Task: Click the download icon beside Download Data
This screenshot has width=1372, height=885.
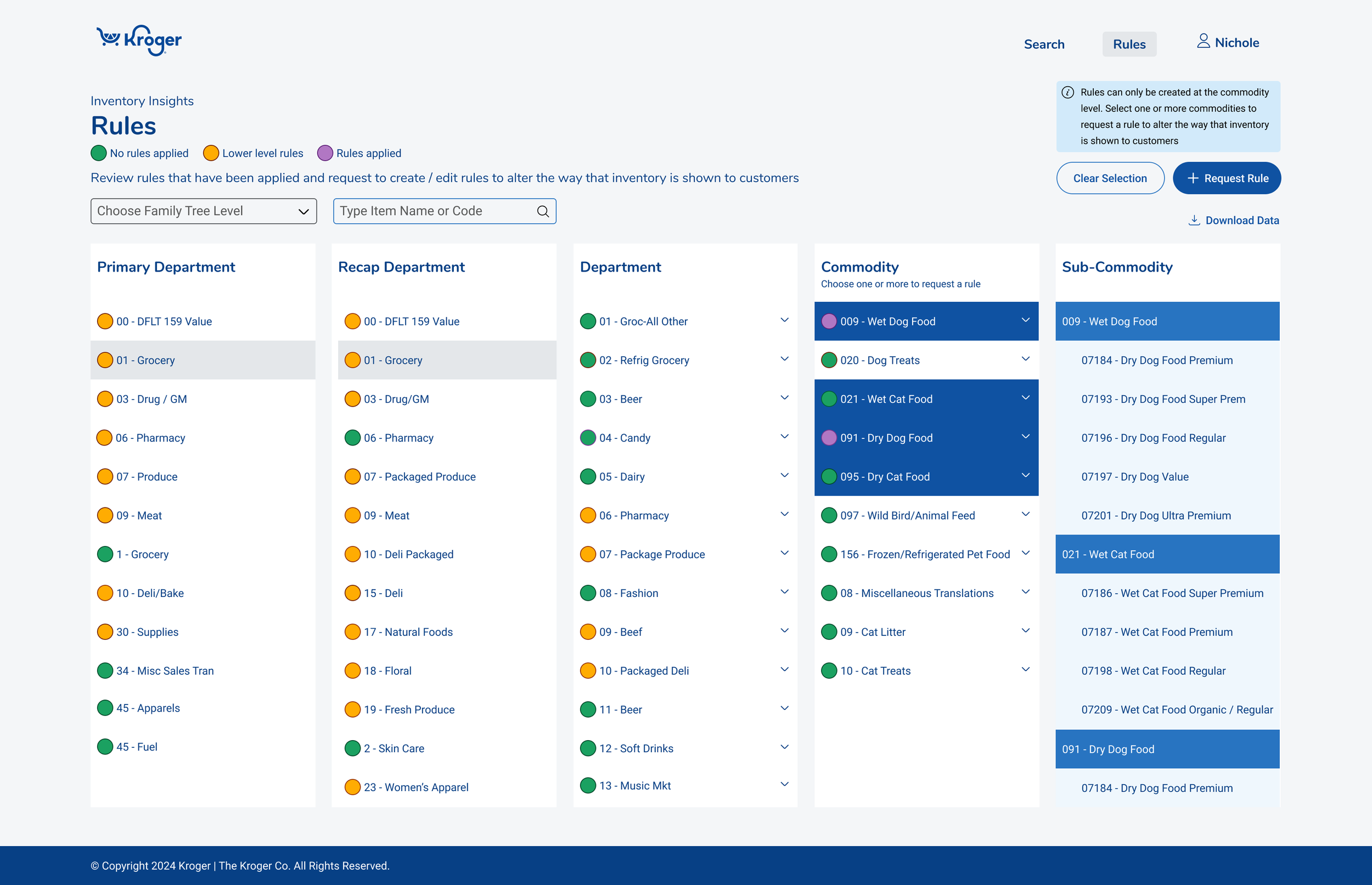Action: tap(1194, 220)
